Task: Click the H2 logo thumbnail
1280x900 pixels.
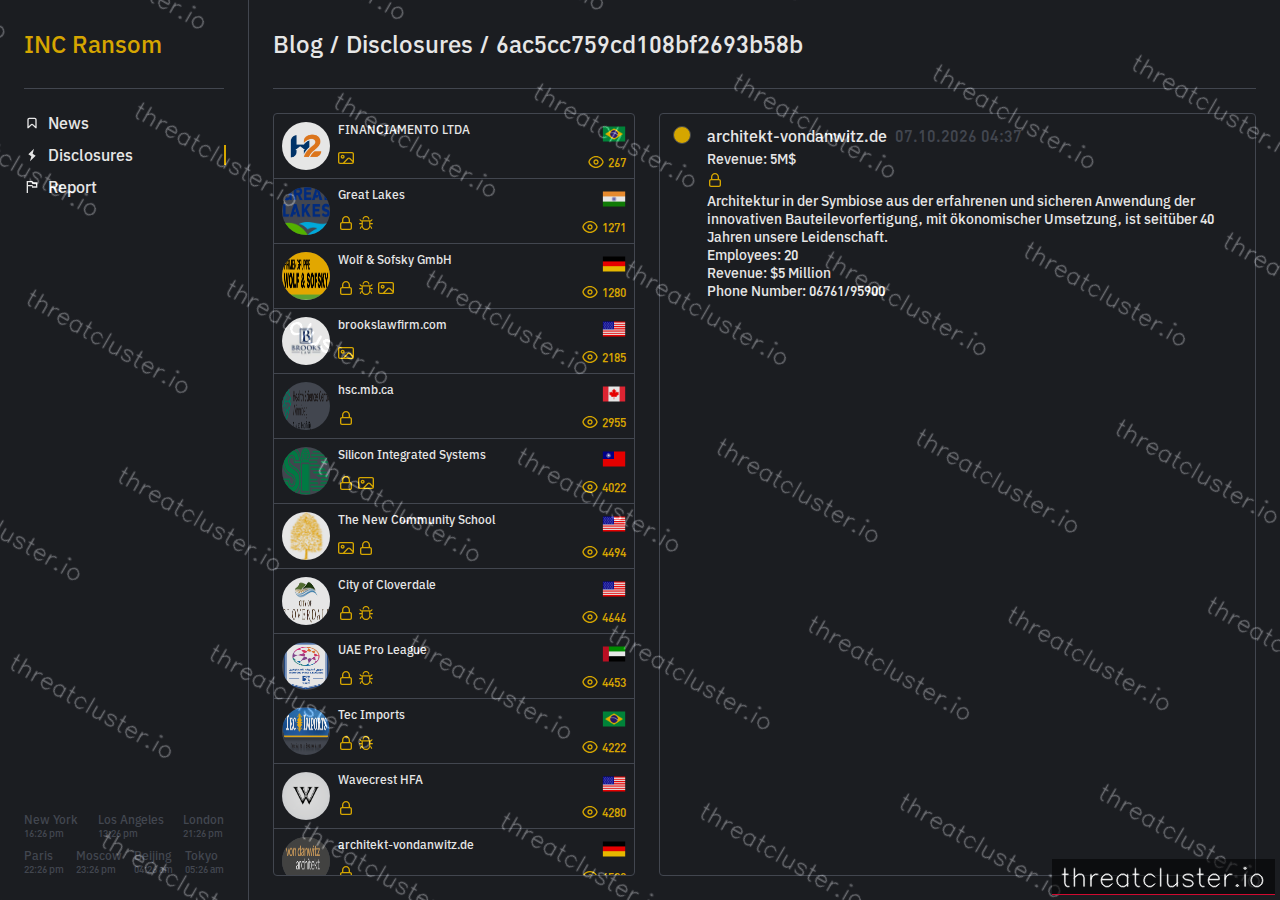Action: (306, 146)
